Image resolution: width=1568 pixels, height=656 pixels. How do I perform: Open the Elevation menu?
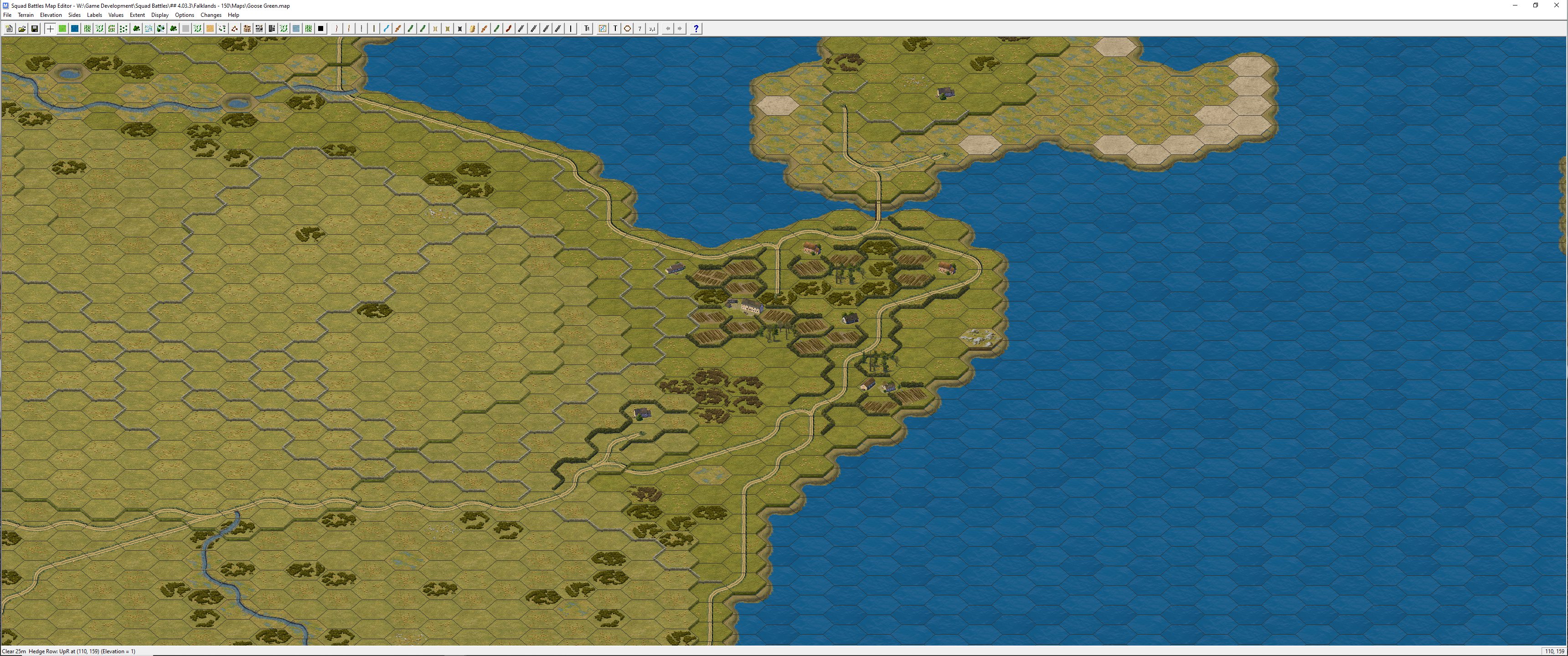coord(51,15)
